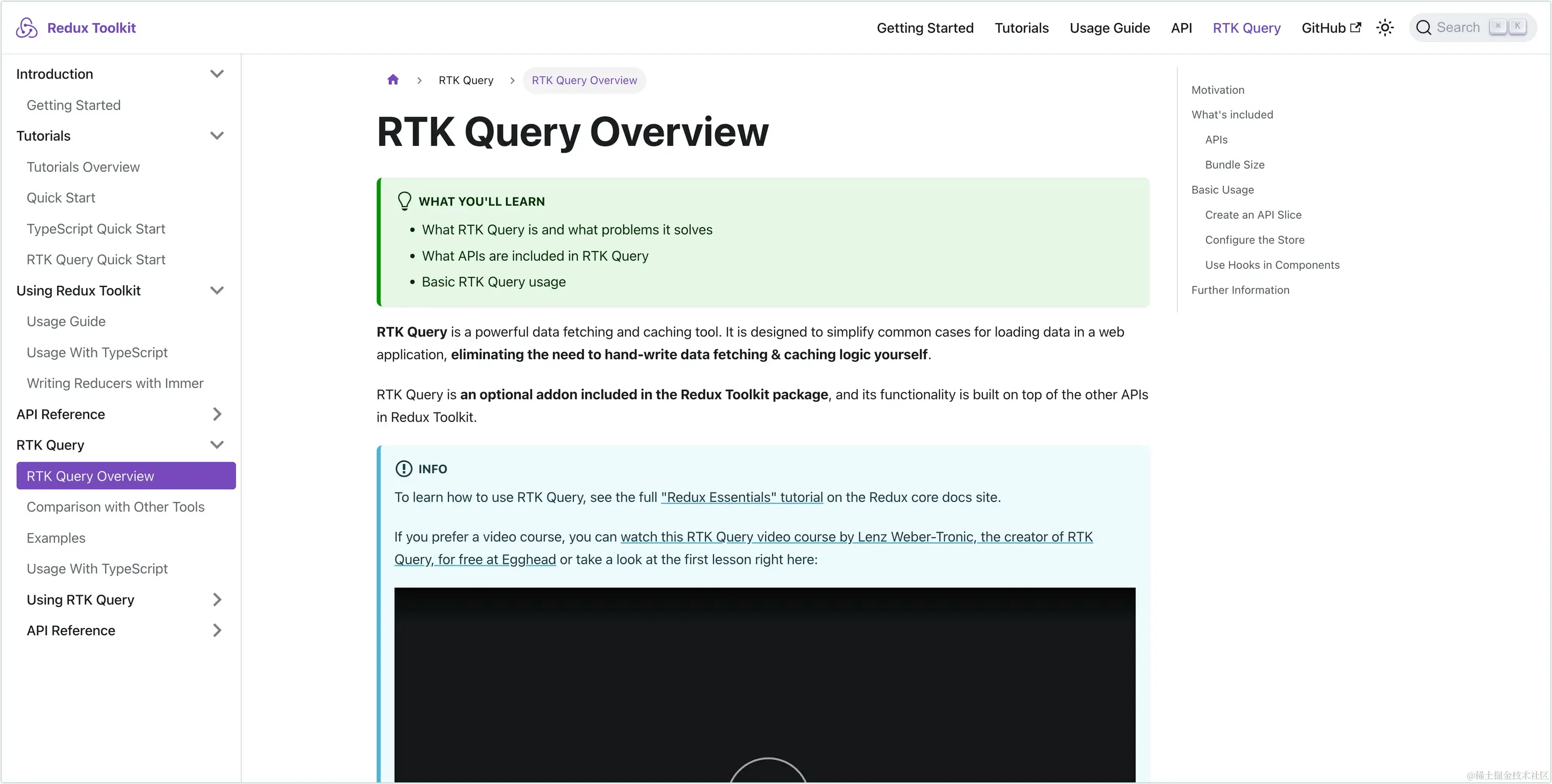Open the Tutorials top nav item
Image resolution: width=1552 pixels, height=784 pixels.
(1021, 28)
